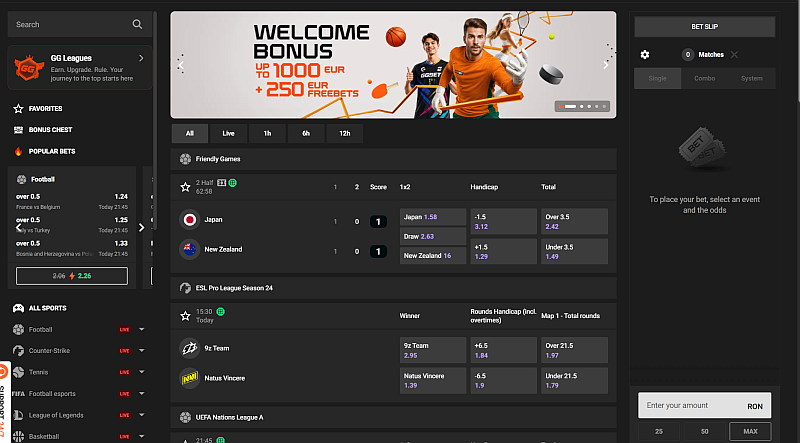Click the UEFA Nations League A icon
The width and height of the screenshot is (800, 443).
click(185, 417)
